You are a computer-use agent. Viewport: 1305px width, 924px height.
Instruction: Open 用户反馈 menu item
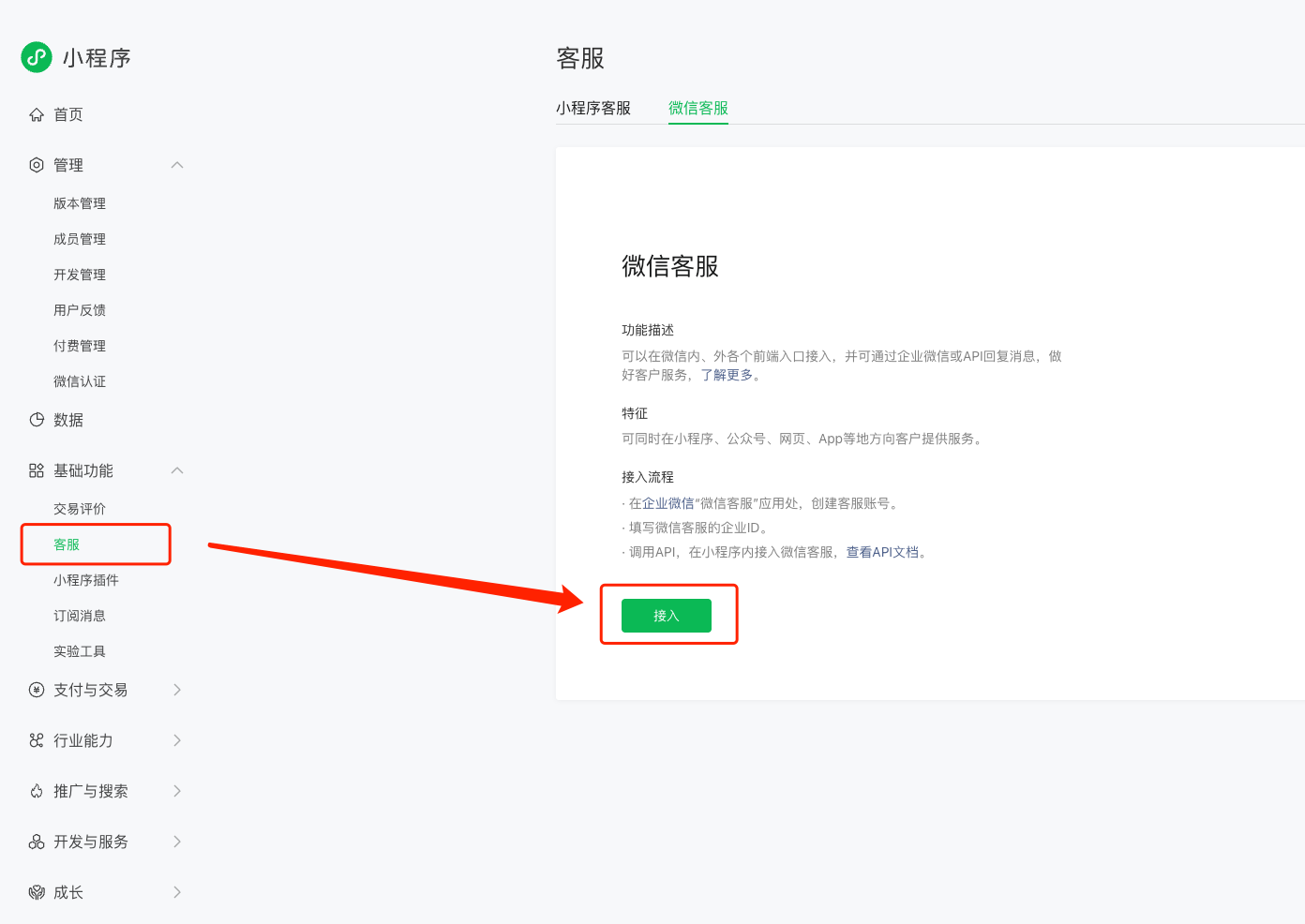click(x=80, y=310)
